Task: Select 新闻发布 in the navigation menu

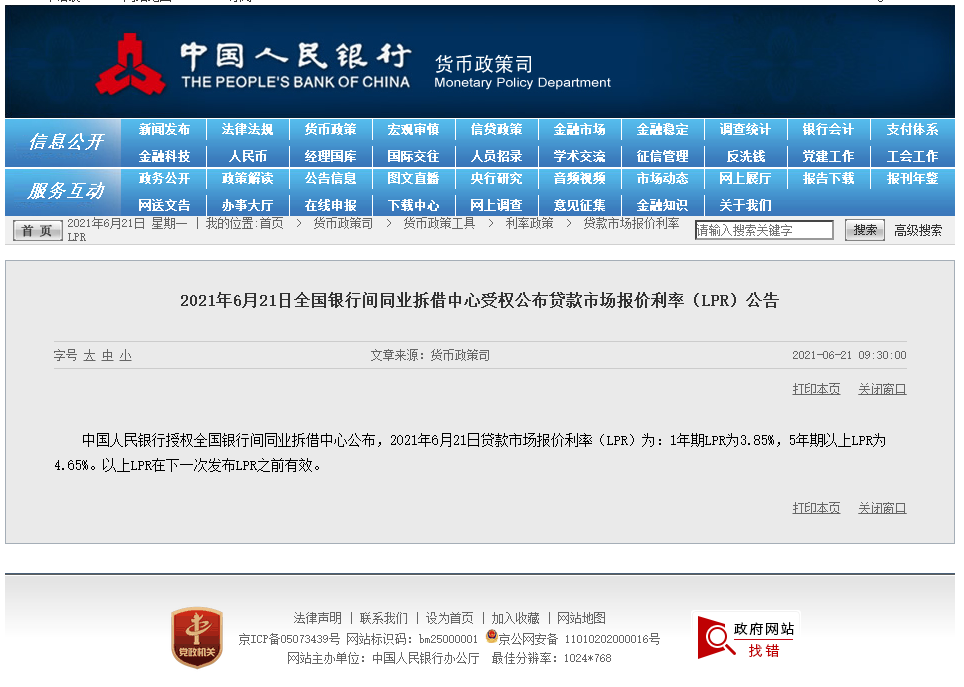Action: click(165, 130)
